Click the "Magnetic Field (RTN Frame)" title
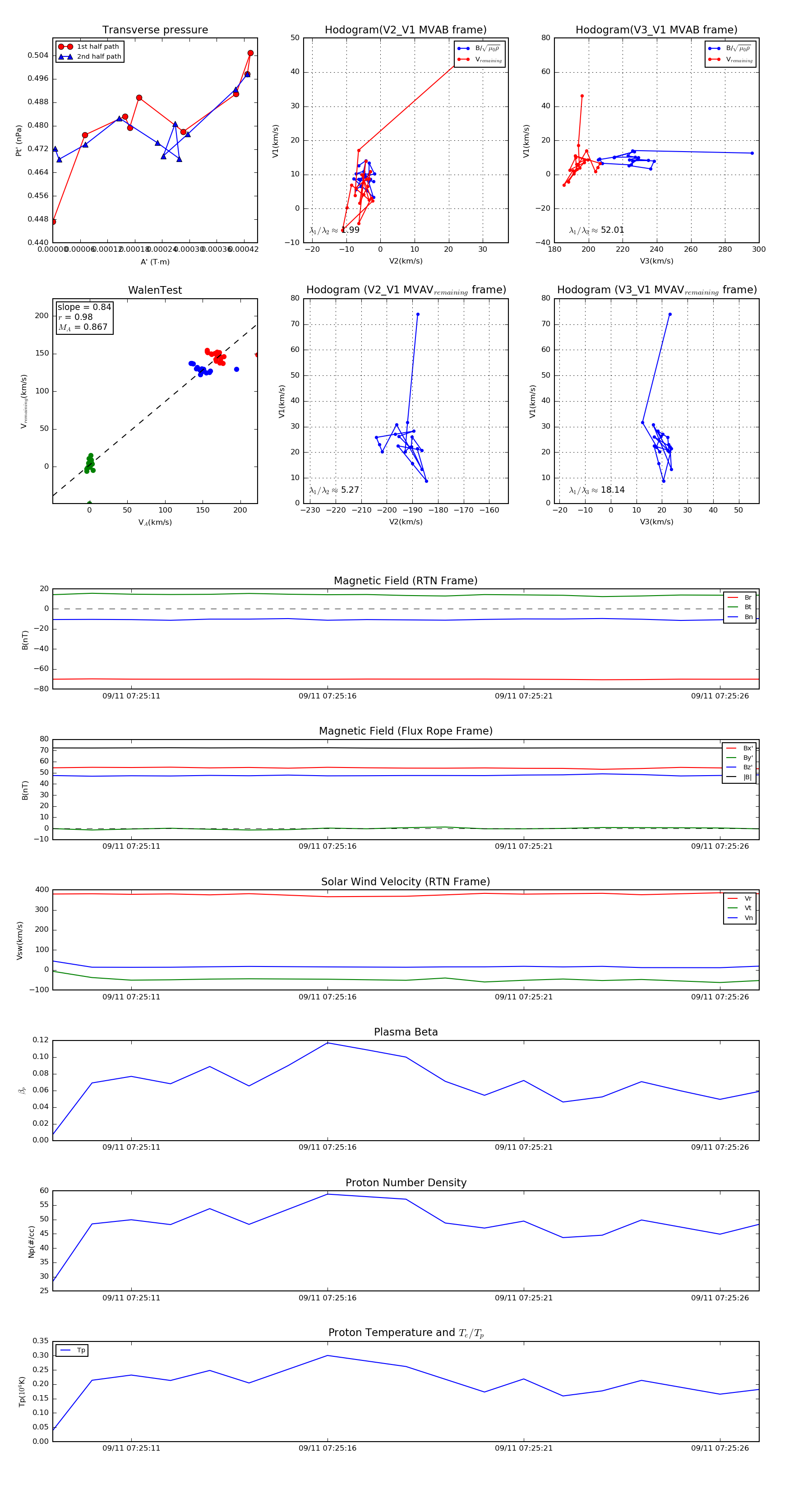This screenshot has width=812, height=1489. click(x=406, y=581)
